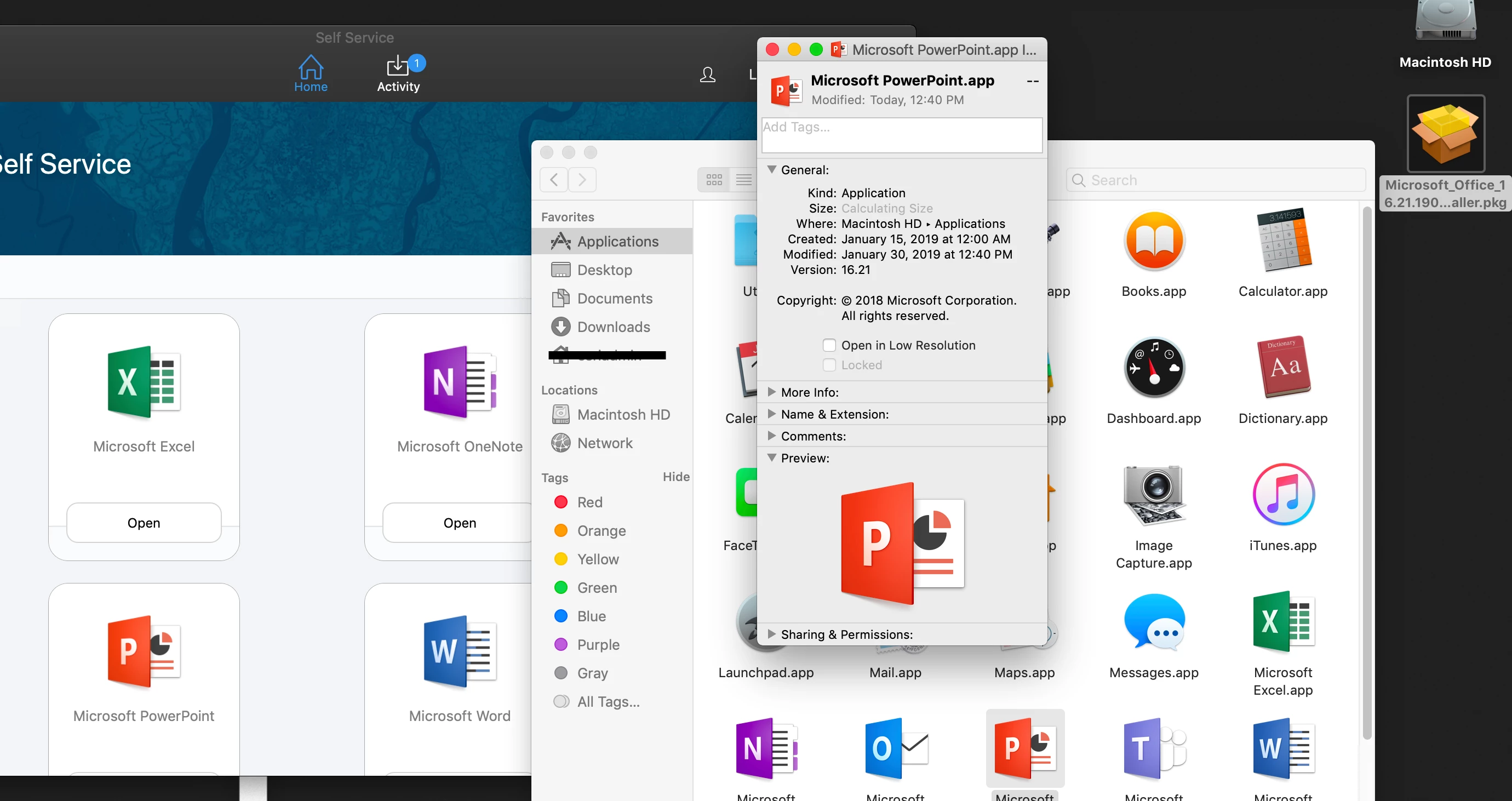Select Microsoft Excel.app icon in Finder
Screen dimensions: 1512x801
[1283, 621]
